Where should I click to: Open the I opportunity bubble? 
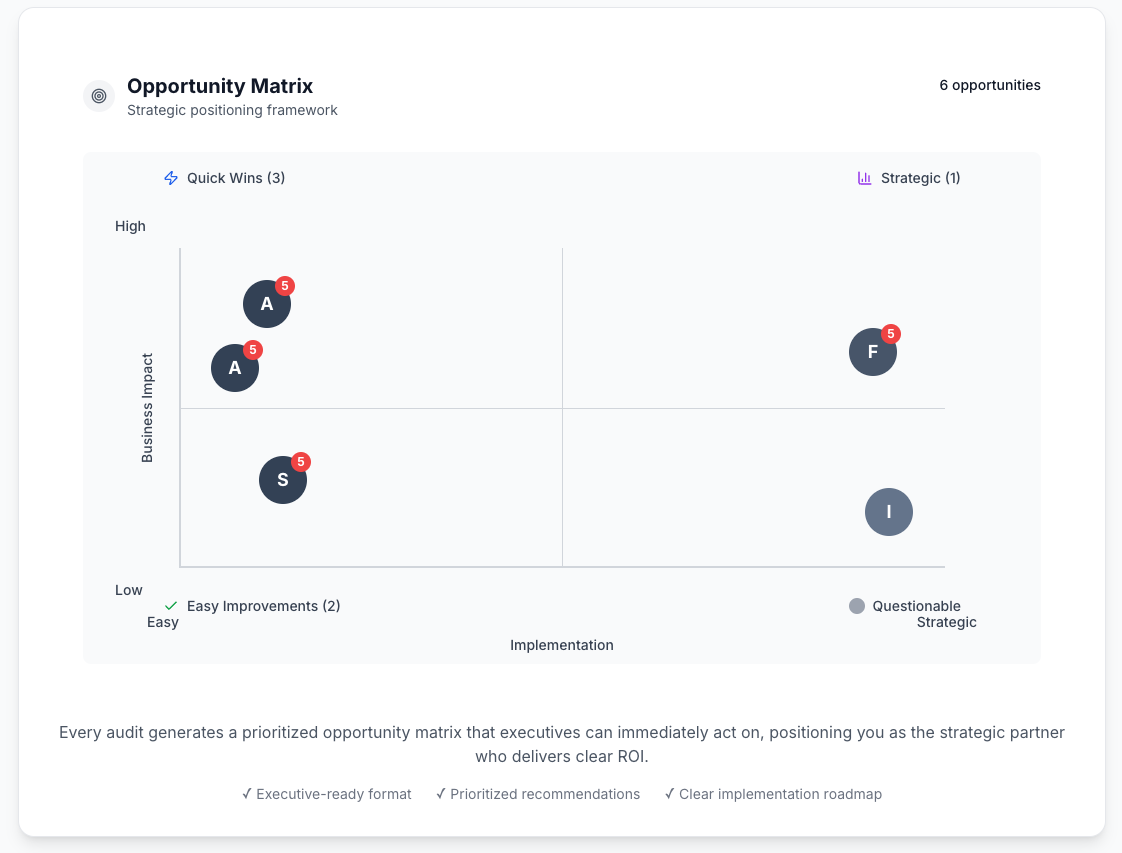coord(889,512)
